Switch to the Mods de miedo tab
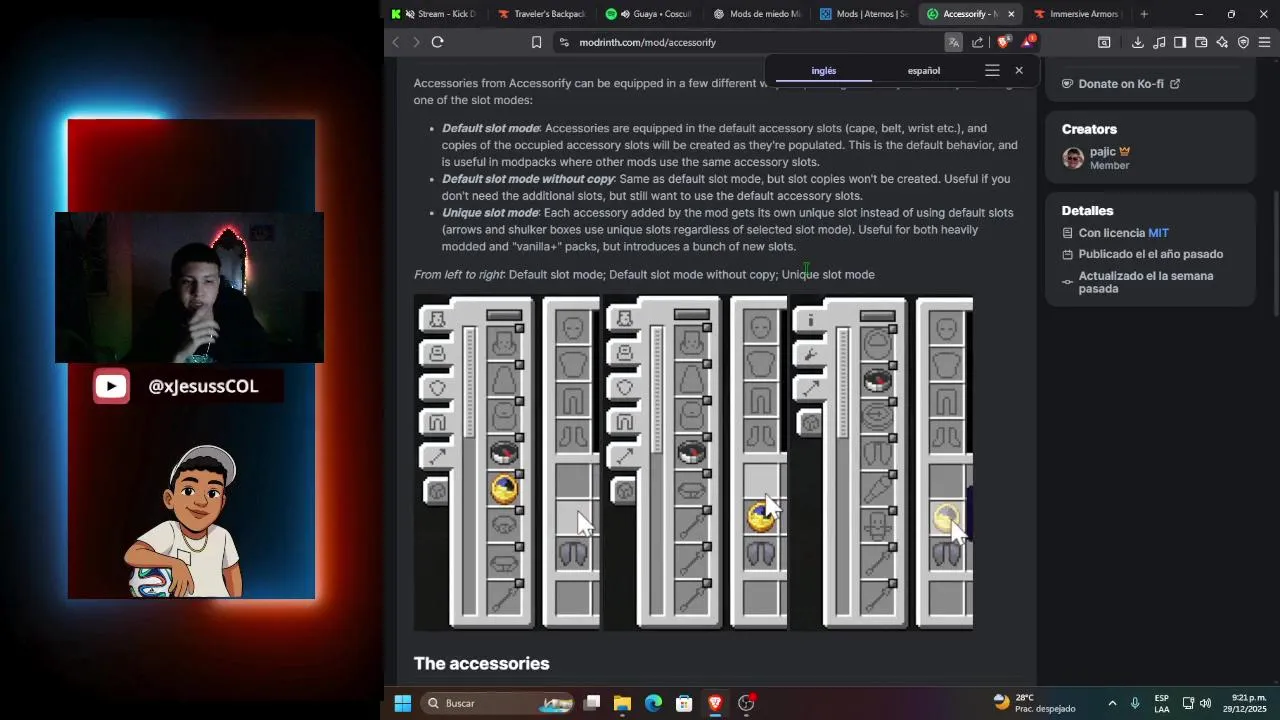The image size is (1280, 720). (x=757, y=14)
